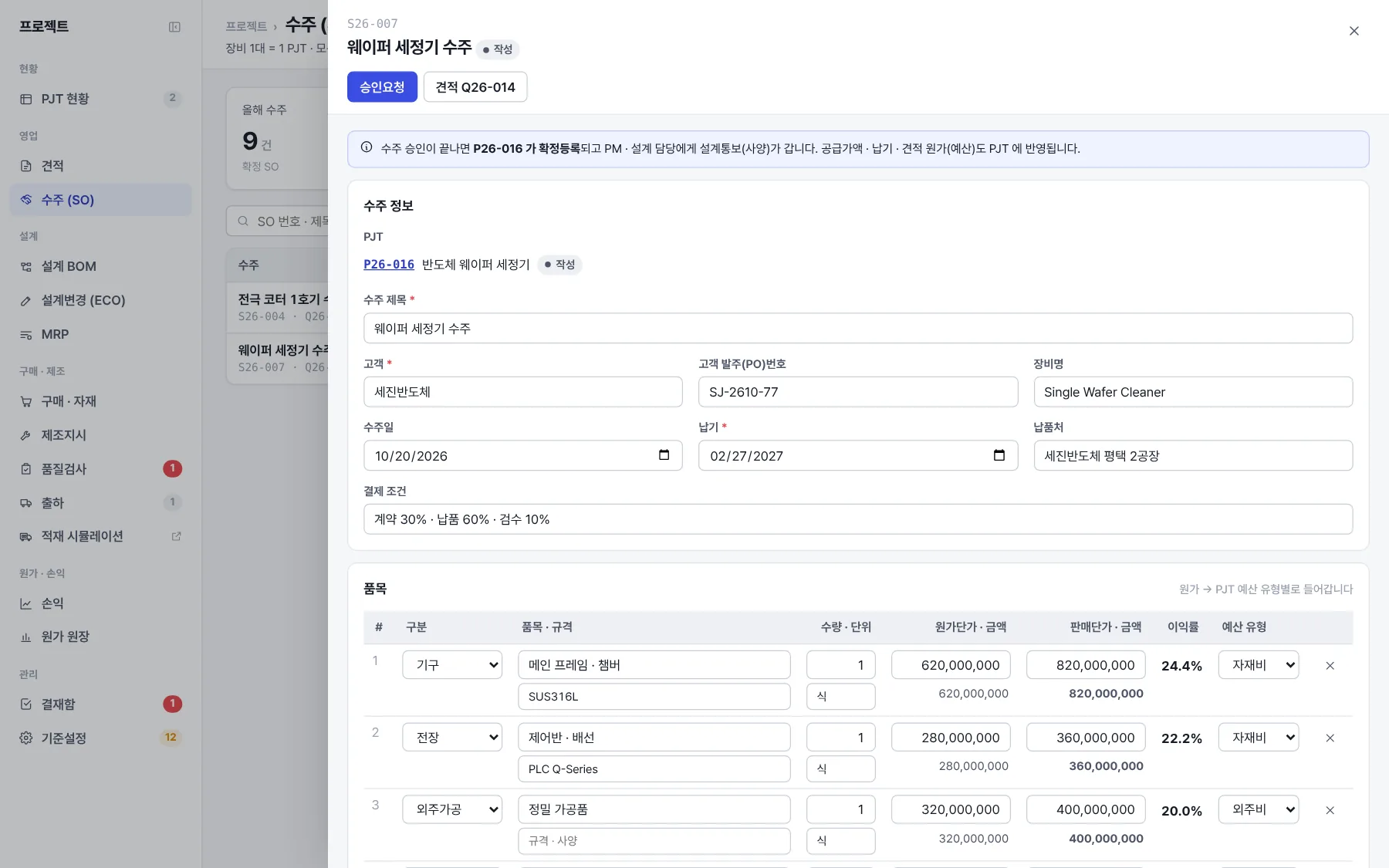The height and width of the screenshot is (868, 1389).
Task: Click the 원가 원장 bar chart icon
Action: [x=26, y=637]
